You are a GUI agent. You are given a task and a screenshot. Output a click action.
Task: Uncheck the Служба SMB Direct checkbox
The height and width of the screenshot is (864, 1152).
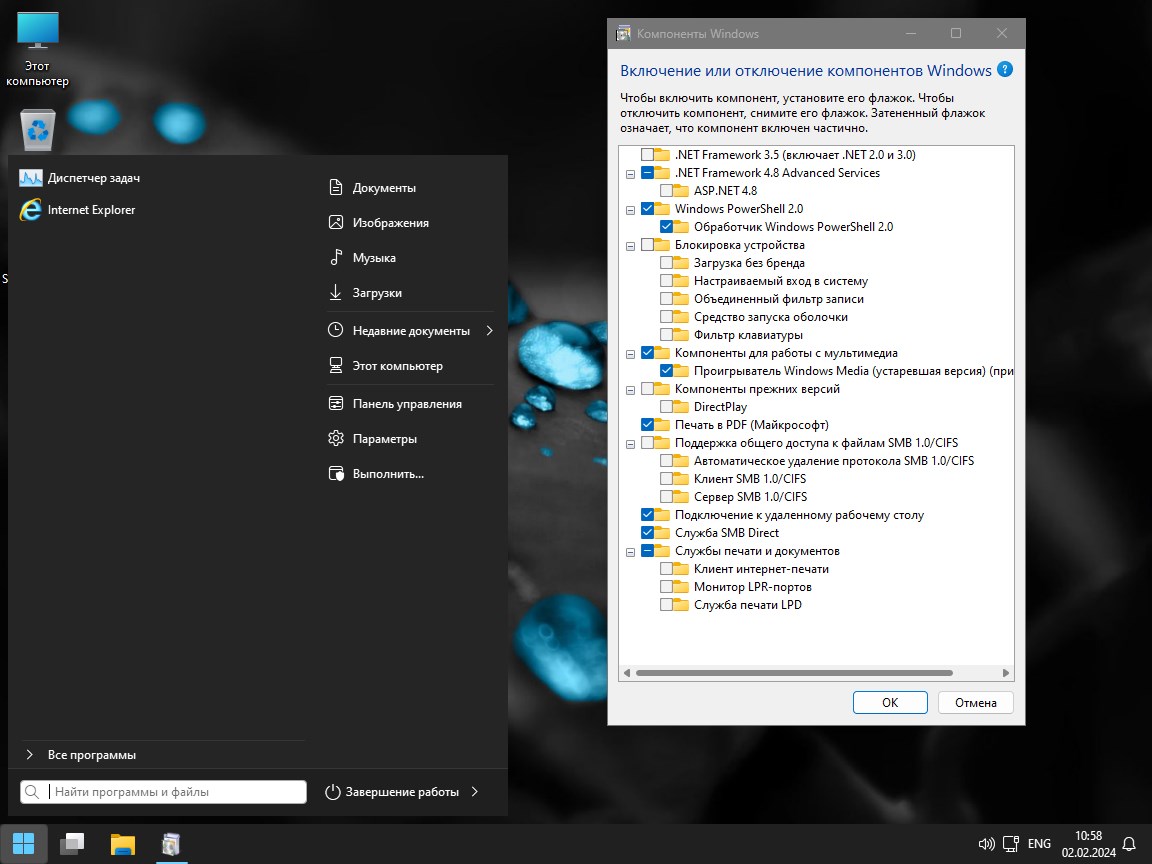(647, 533)
